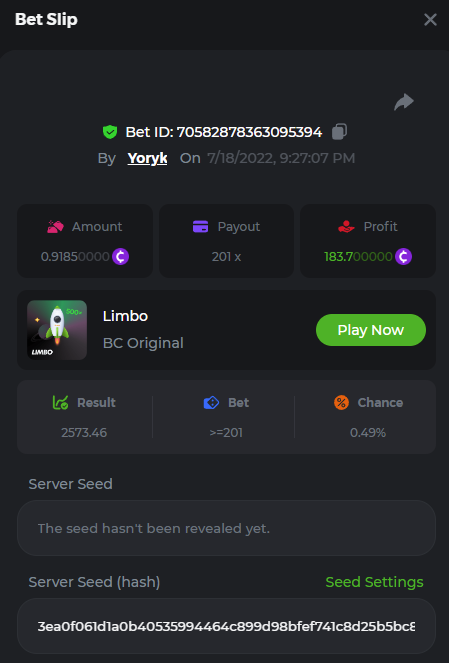Select the Server Seed hash field
The height and width of the screenshot is (663, 449).
click(x=226, y=626)
